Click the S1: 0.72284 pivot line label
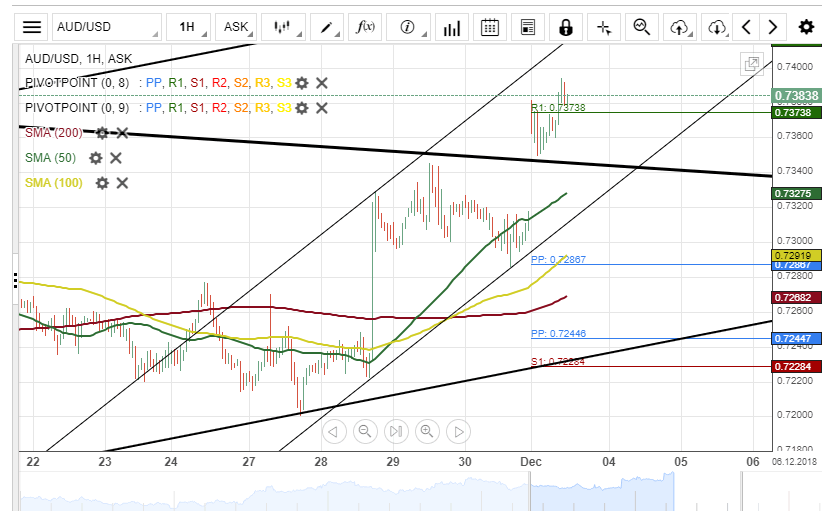The width and height of the screenshot is (829, 522). point(558,362)
